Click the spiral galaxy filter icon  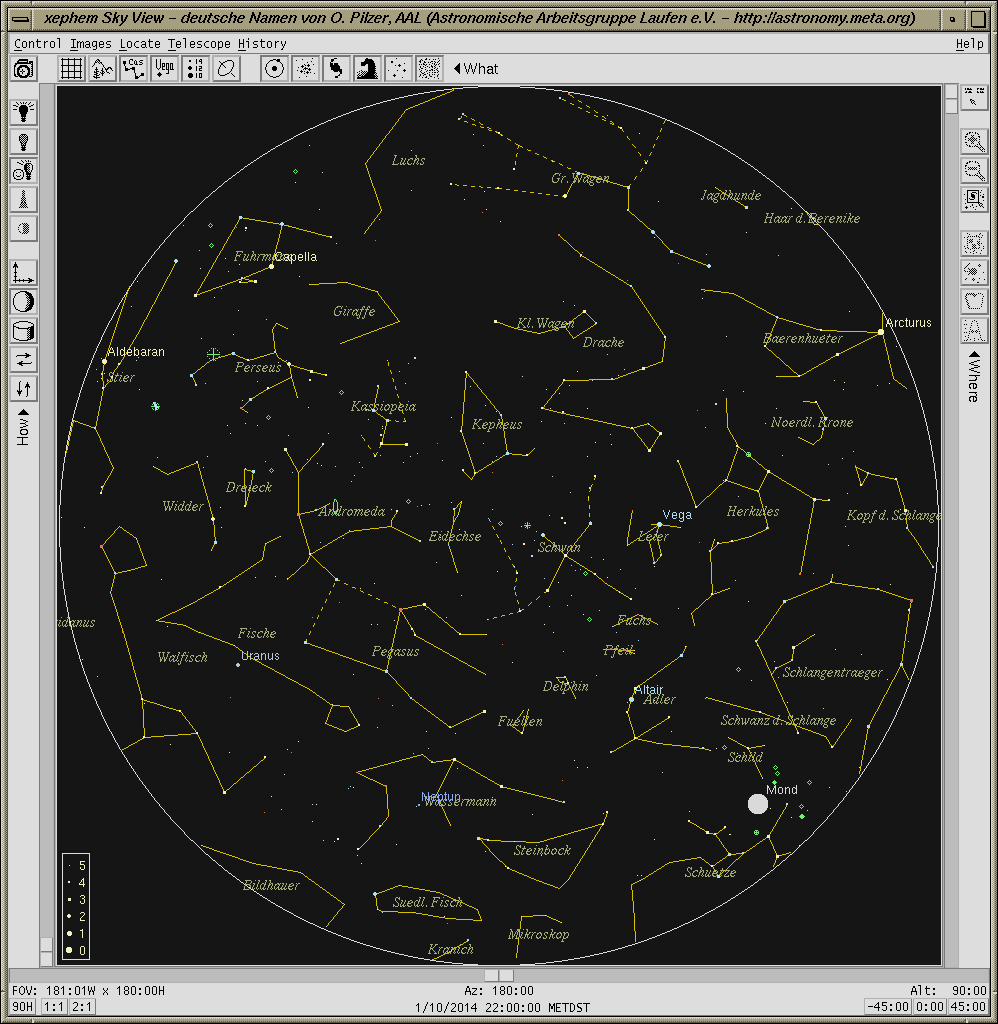coord(336,69)
